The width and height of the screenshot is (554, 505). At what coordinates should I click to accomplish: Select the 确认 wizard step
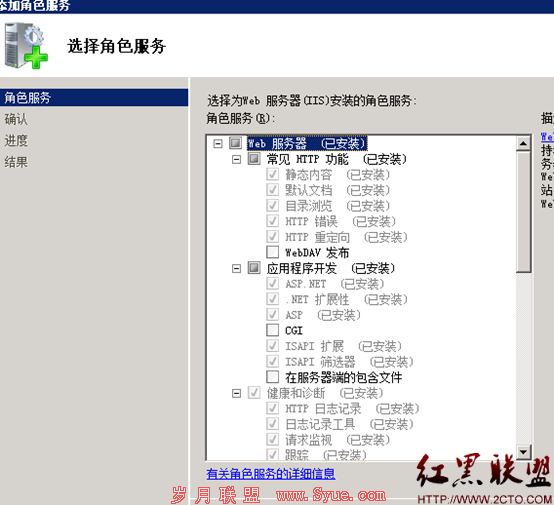[16, 119]
